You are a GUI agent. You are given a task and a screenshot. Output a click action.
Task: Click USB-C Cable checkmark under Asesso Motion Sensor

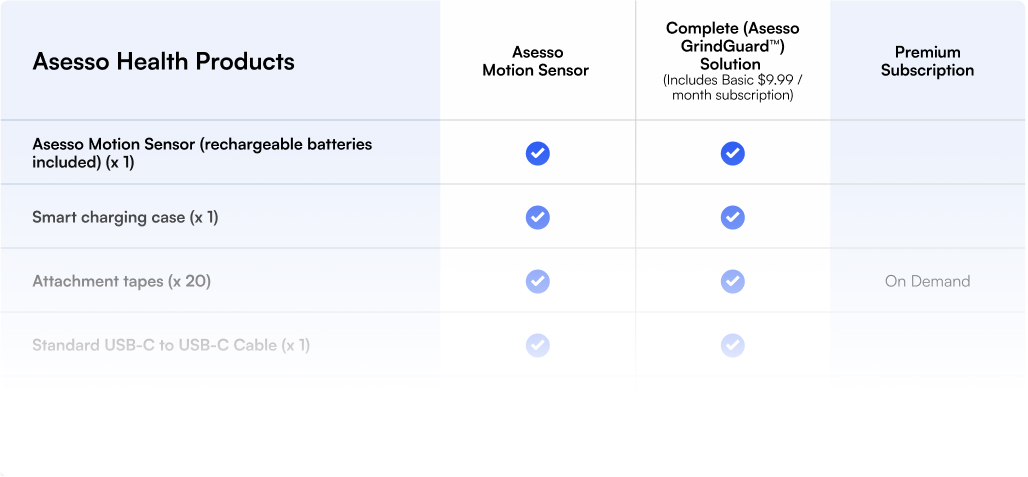coord(538,345)
